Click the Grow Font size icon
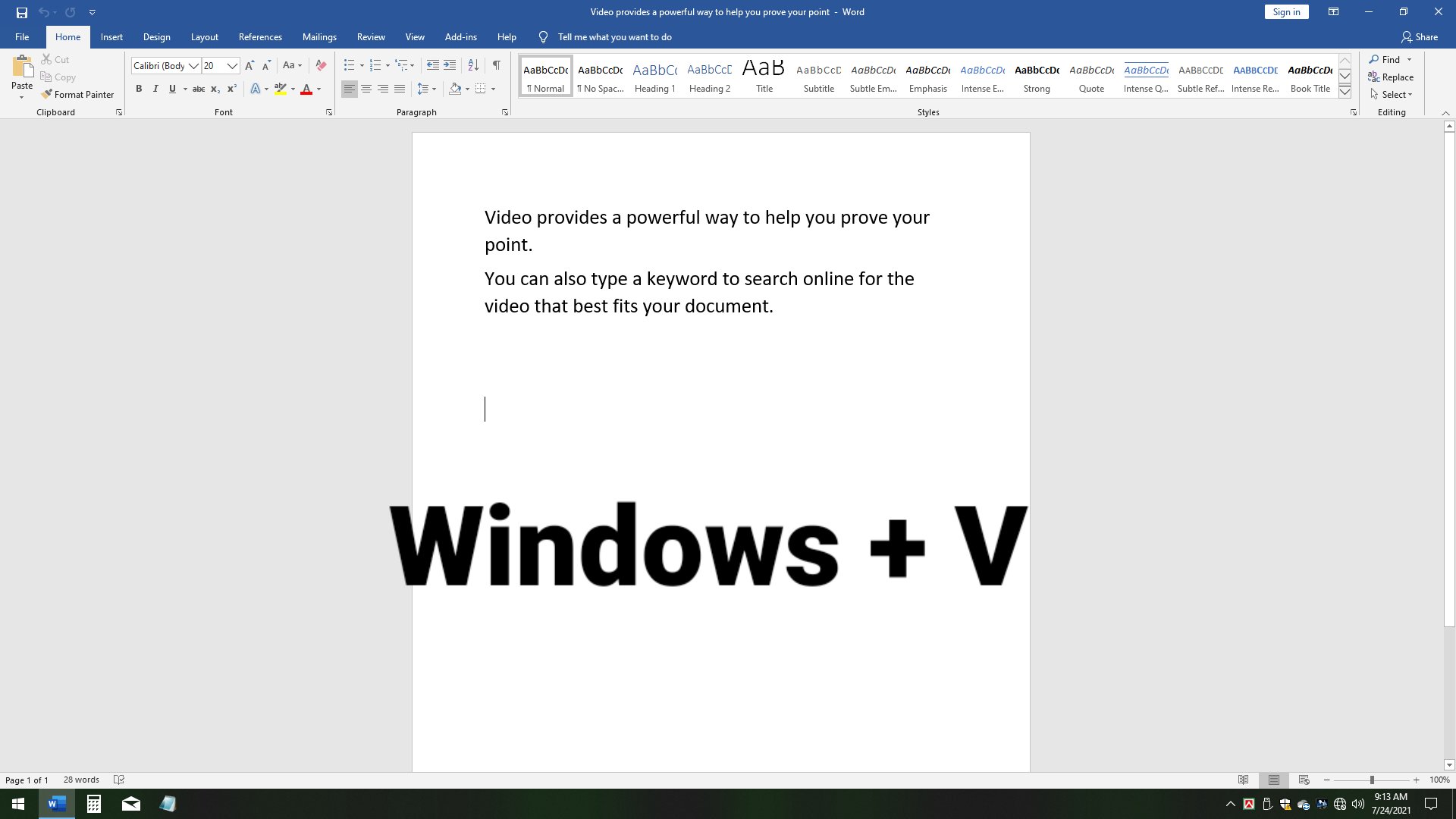Image resolution: width=1456 pixels, height=819 pixels. point(249,66)
